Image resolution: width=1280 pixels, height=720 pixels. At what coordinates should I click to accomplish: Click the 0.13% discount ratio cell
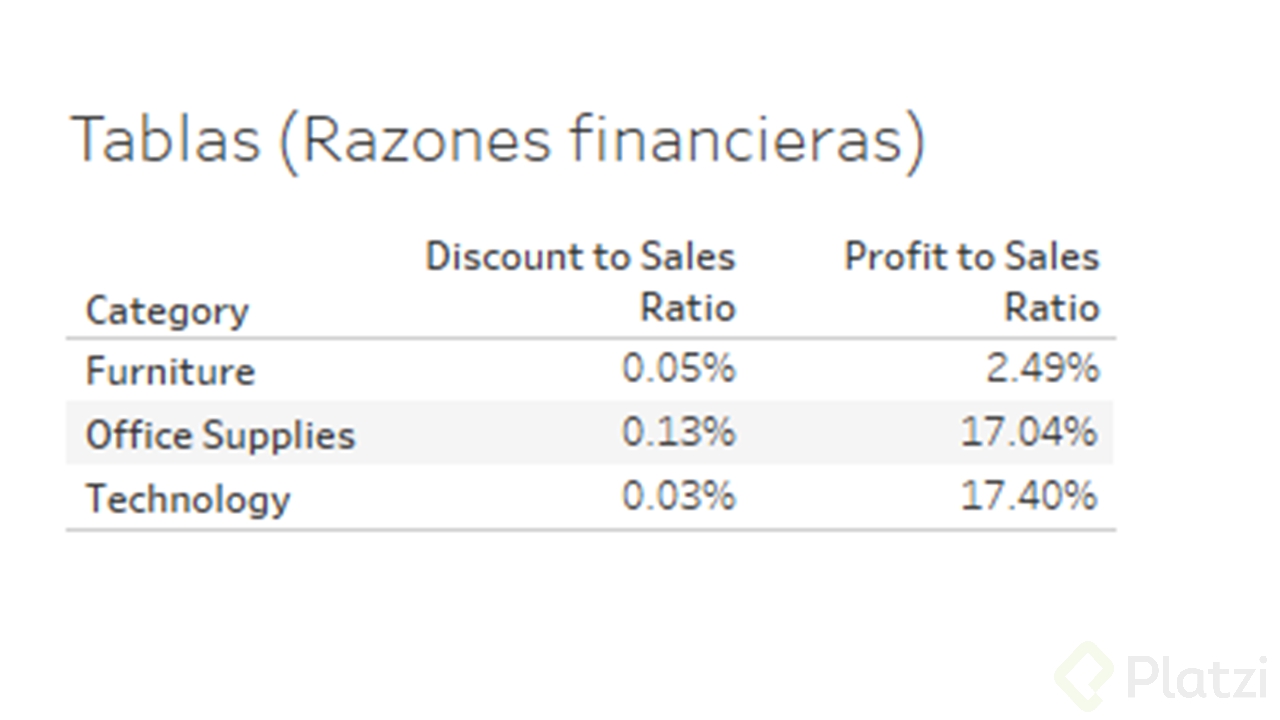point(679,432)
